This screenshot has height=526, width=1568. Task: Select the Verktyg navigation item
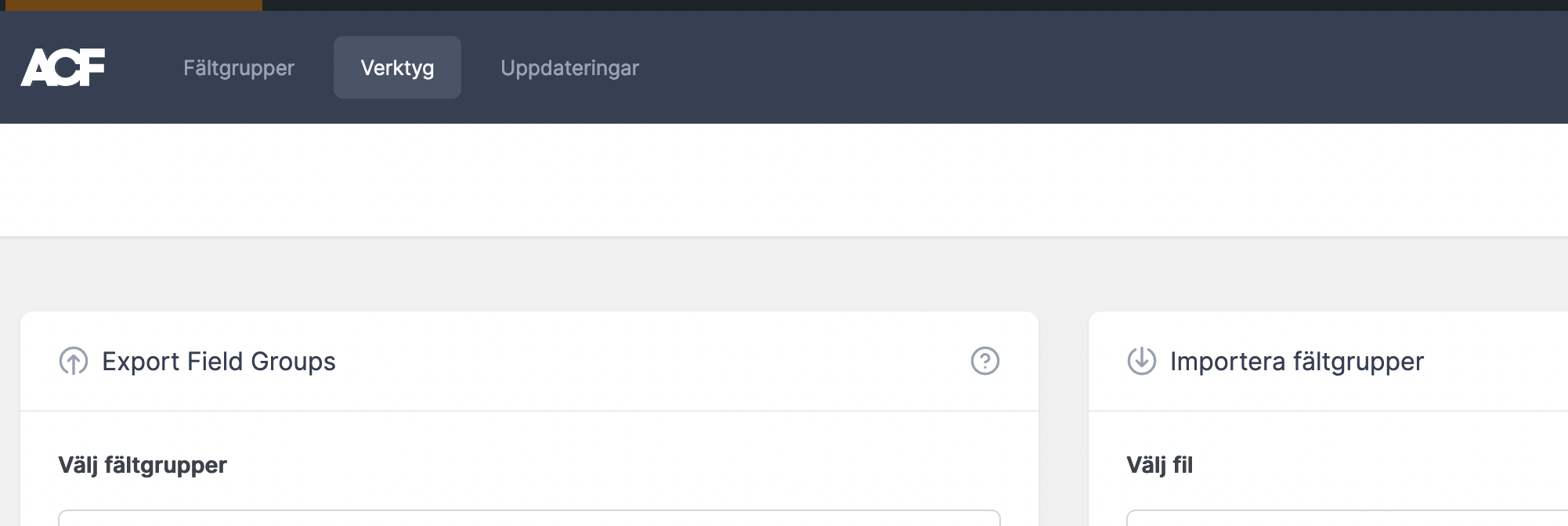click(x=396, y=67)
